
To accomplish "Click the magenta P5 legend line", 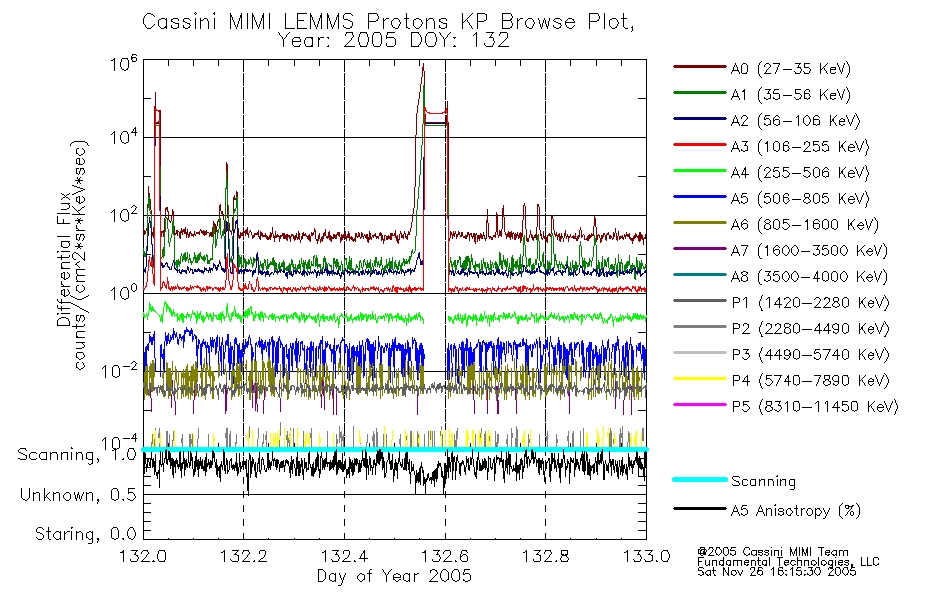I will 700,404.
